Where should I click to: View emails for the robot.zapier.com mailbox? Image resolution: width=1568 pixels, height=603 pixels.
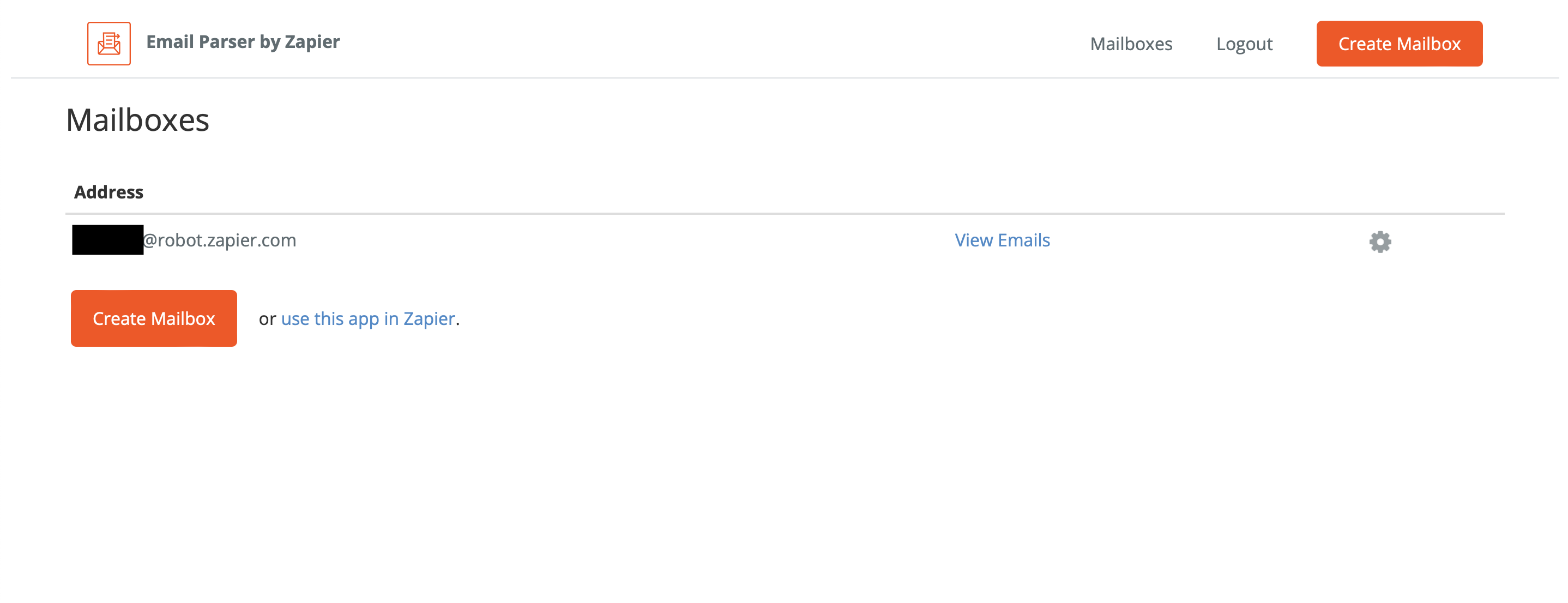(1002, 240)
